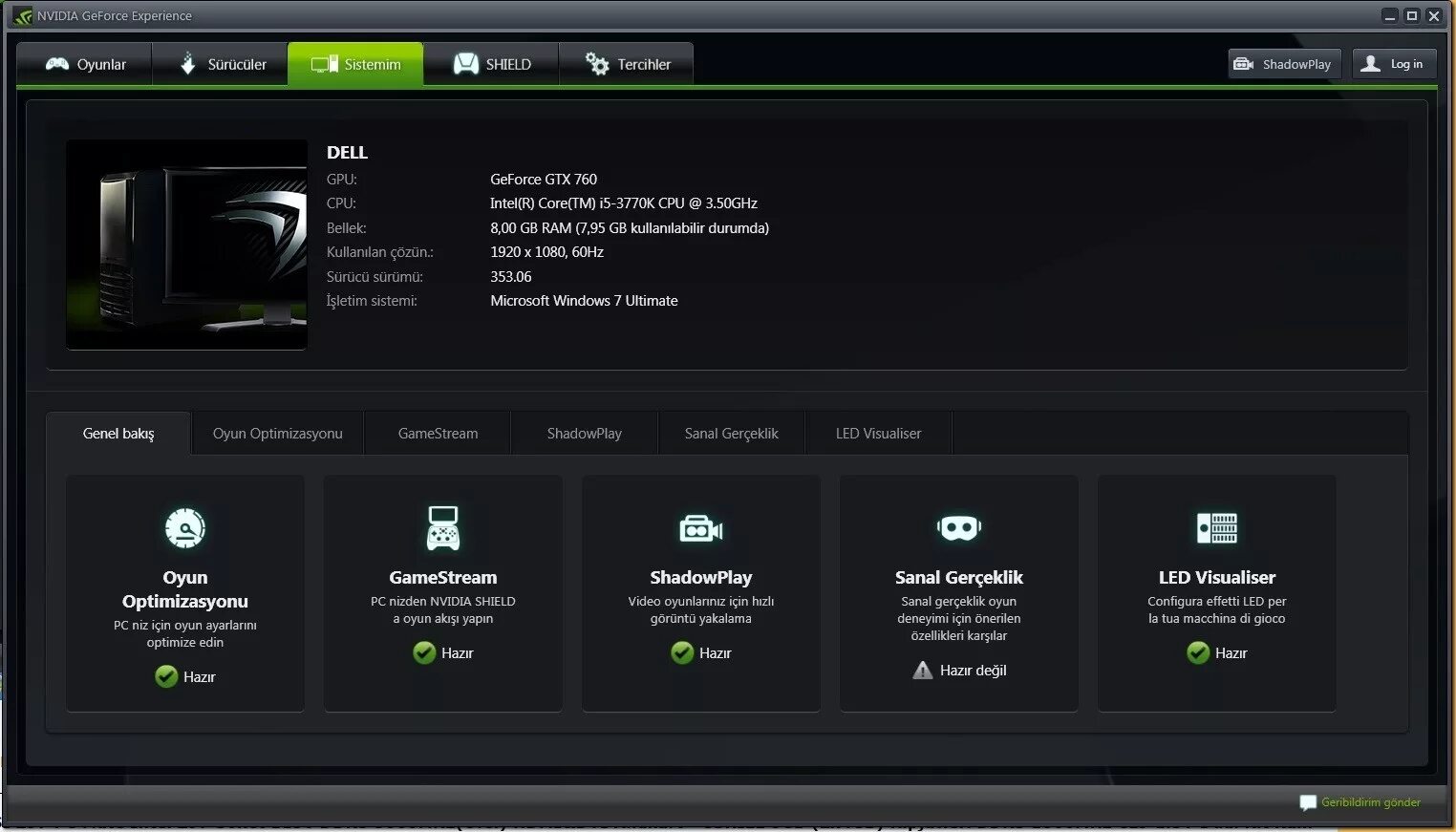
Task: Click green checkmark under GameStream card
Action: point(424,652)
